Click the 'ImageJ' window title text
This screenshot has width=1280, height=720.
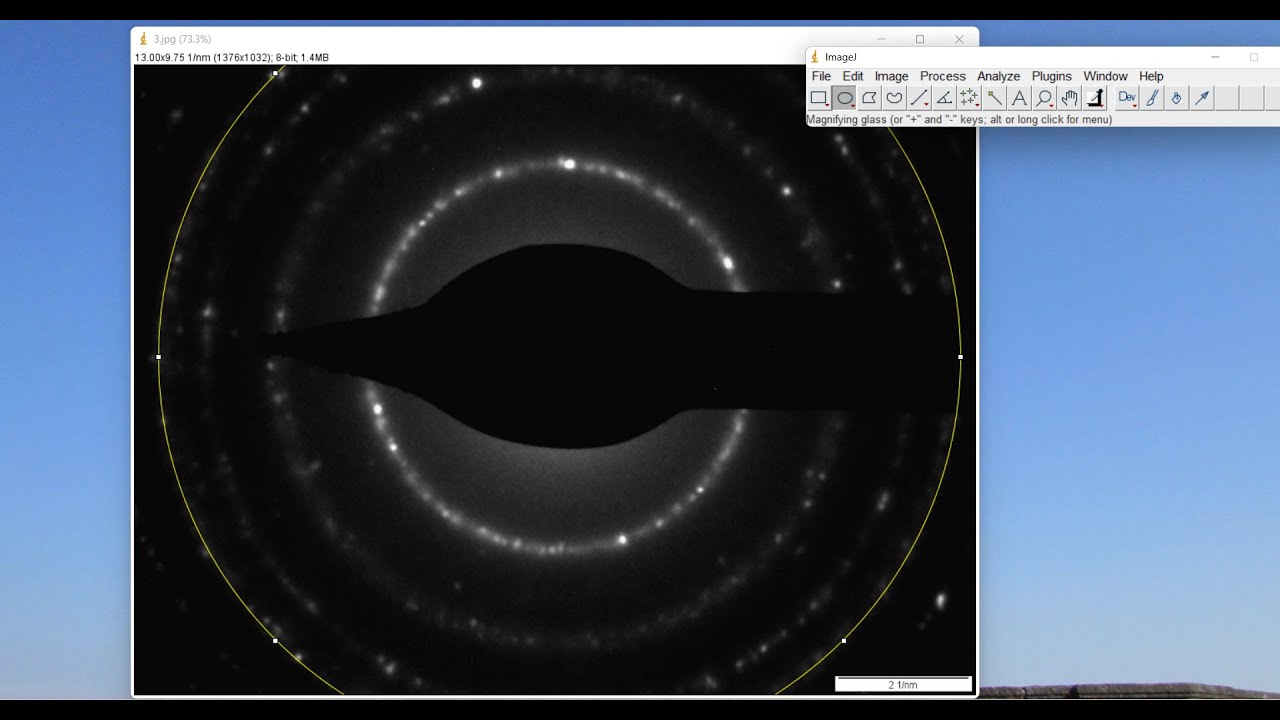(x=841, y=57)
